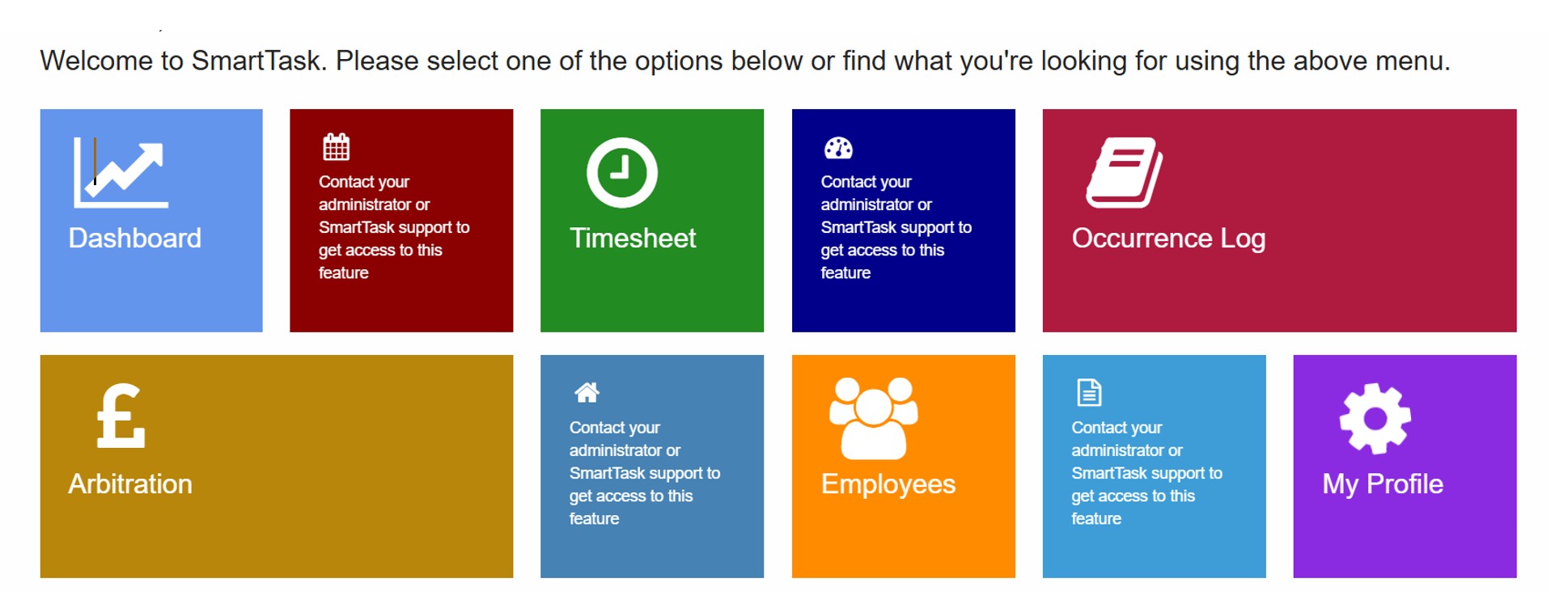This screenshot has width=1568, height=604.
Task: Click the Arbitration pound sign icon
Action: [121, 416]
